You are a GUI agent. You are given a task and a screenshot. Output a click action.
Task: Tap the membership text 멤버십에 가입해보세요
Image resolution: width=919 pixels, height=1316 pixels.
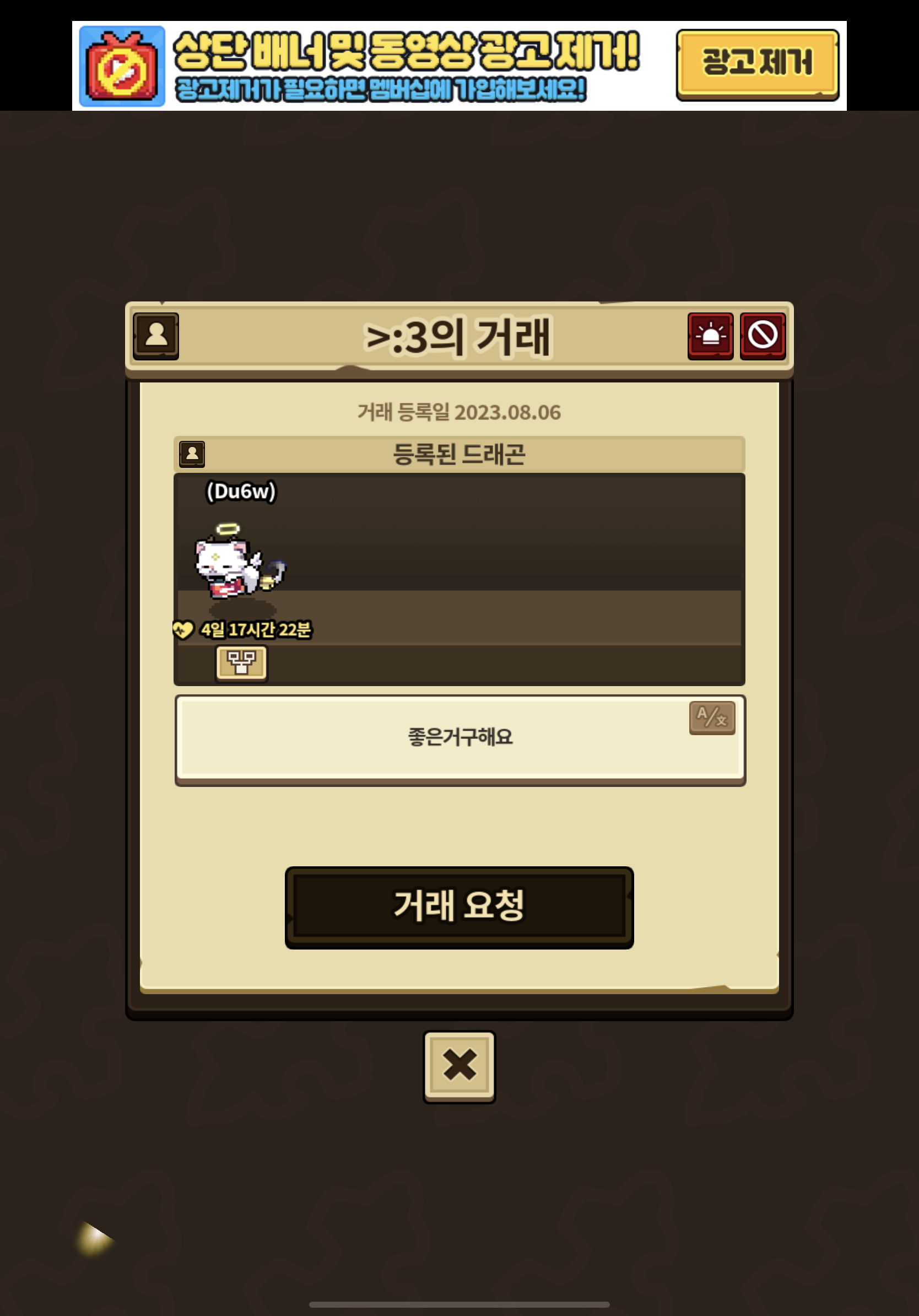click(x=477, y=90)
